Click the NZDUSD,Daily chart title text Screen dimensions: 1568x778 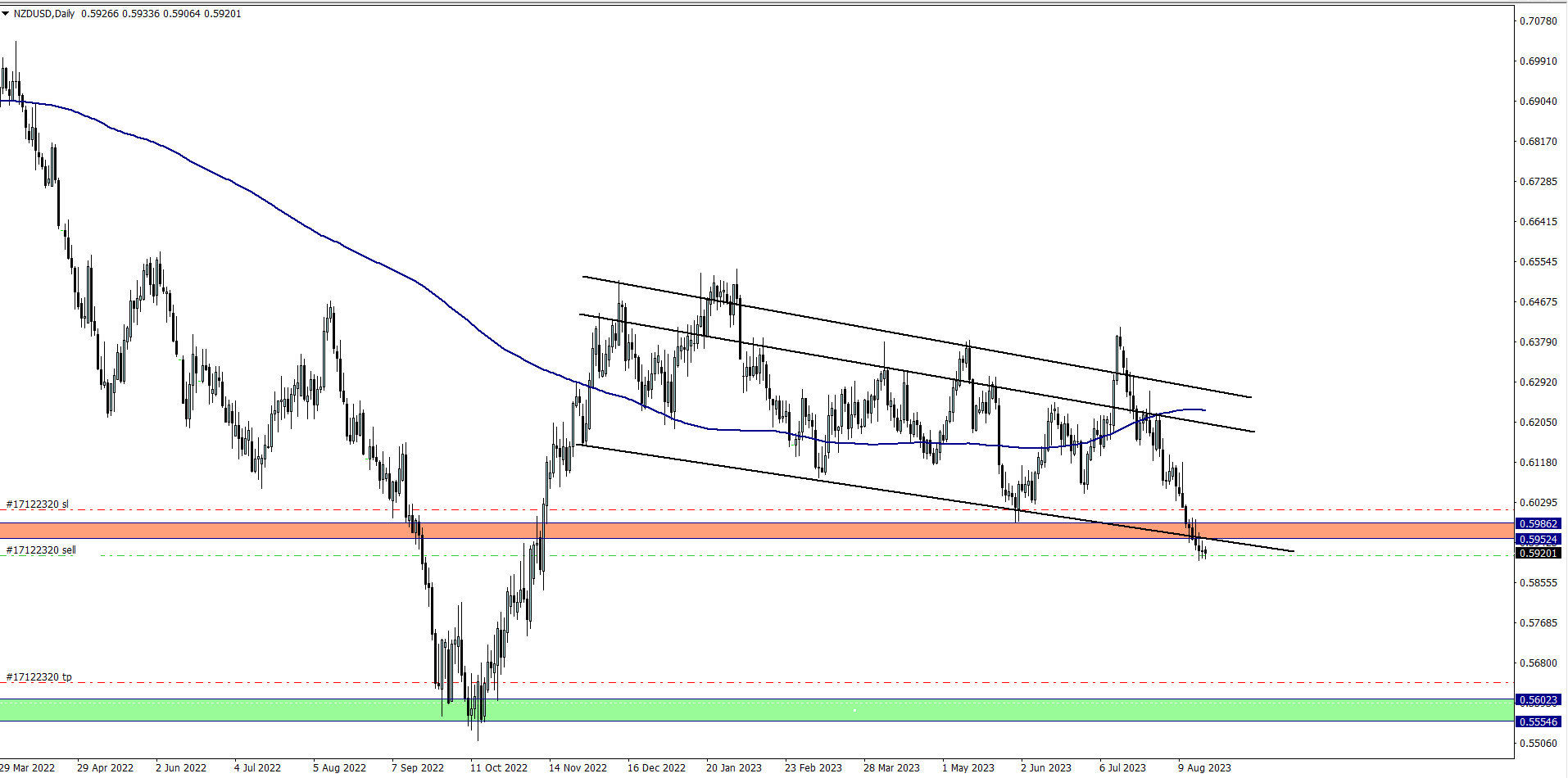[x=44, y=14]
